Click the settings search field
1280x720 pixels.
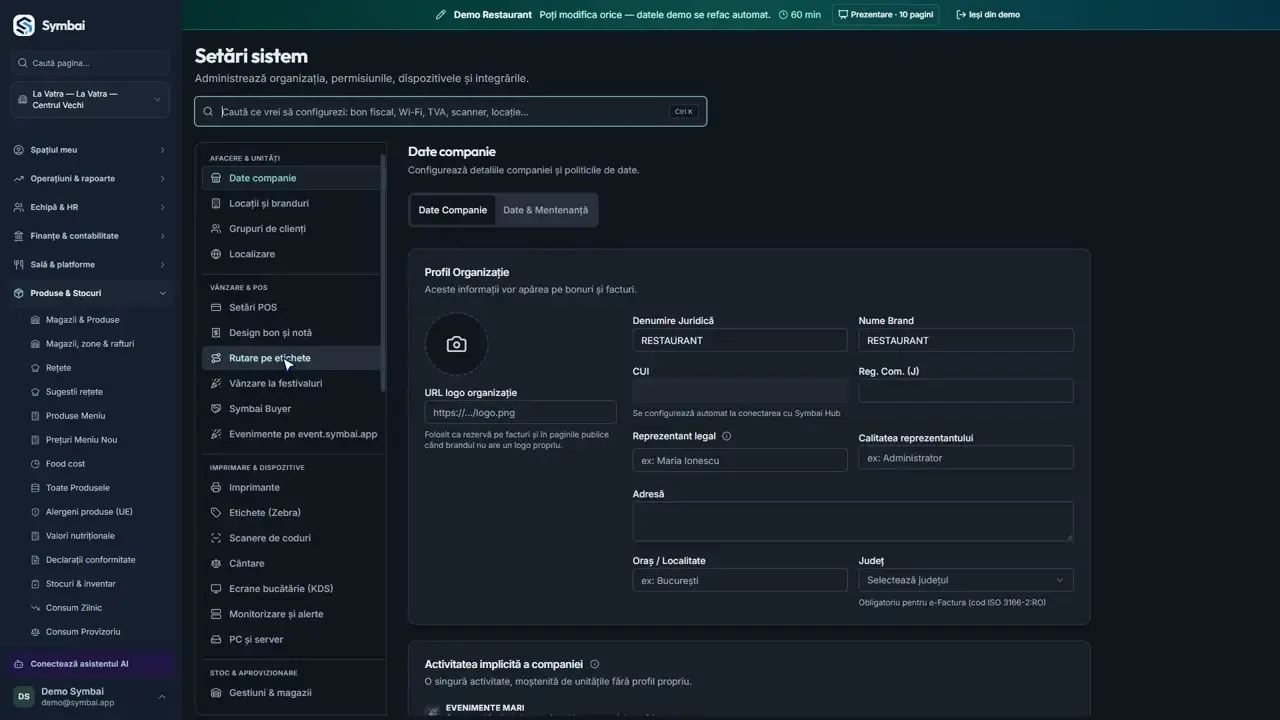[x=450, y=112]
